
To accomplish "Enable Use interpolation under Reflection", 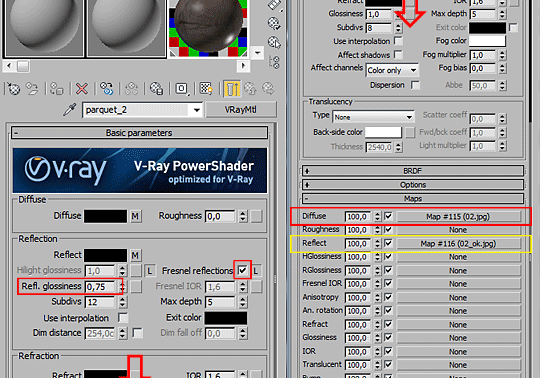I will pos(123,317).
